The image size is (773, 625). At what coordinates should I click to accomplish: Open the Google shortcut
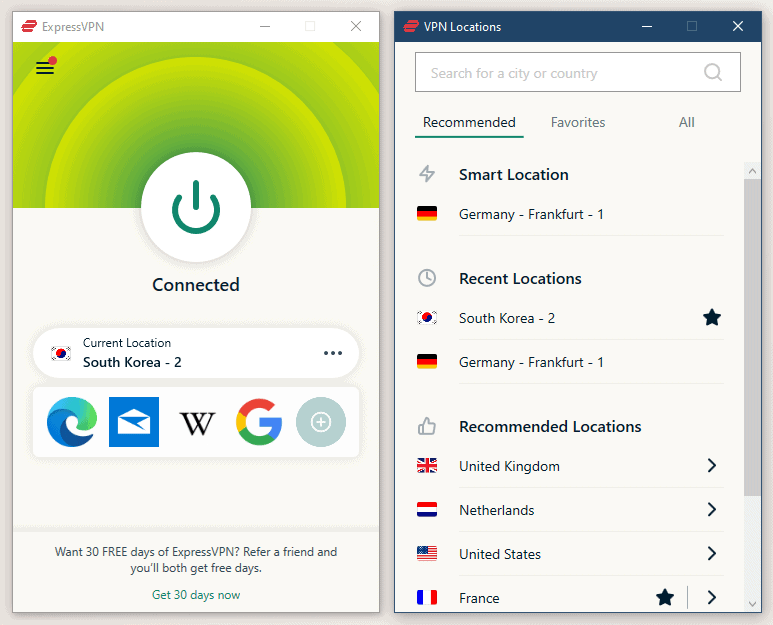pyautogui.click(x=259, y=422)
